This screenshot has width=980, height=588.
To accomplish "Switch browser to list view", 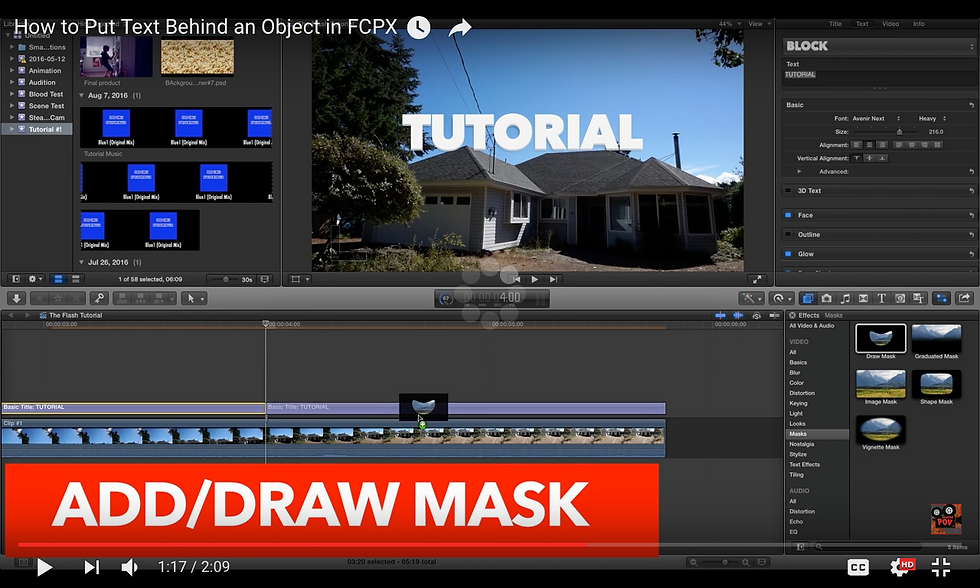I will click(76, 279).
